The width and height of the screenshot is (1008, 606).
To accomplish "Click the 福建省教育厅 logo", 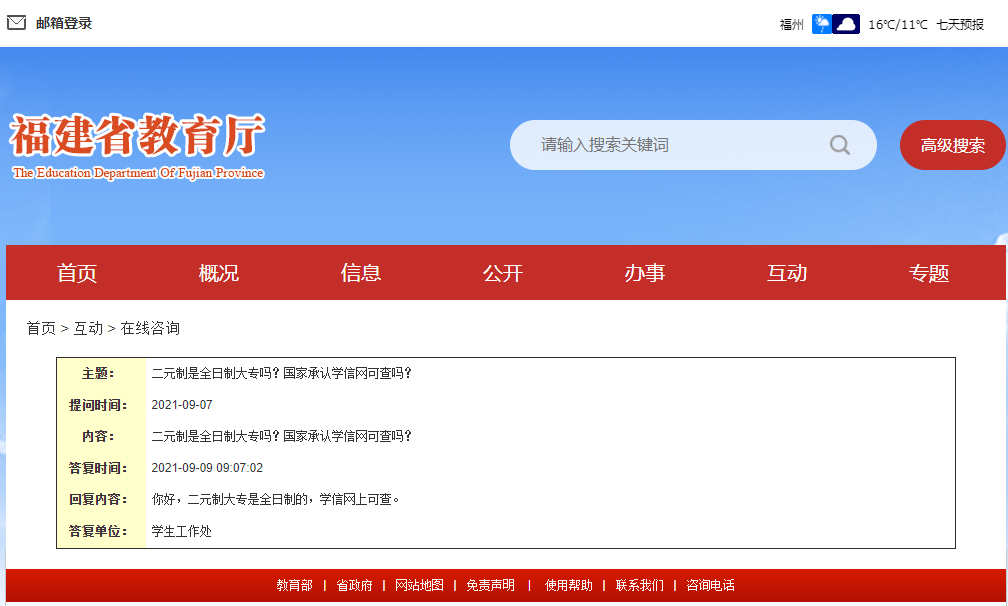I will (137, 146).
